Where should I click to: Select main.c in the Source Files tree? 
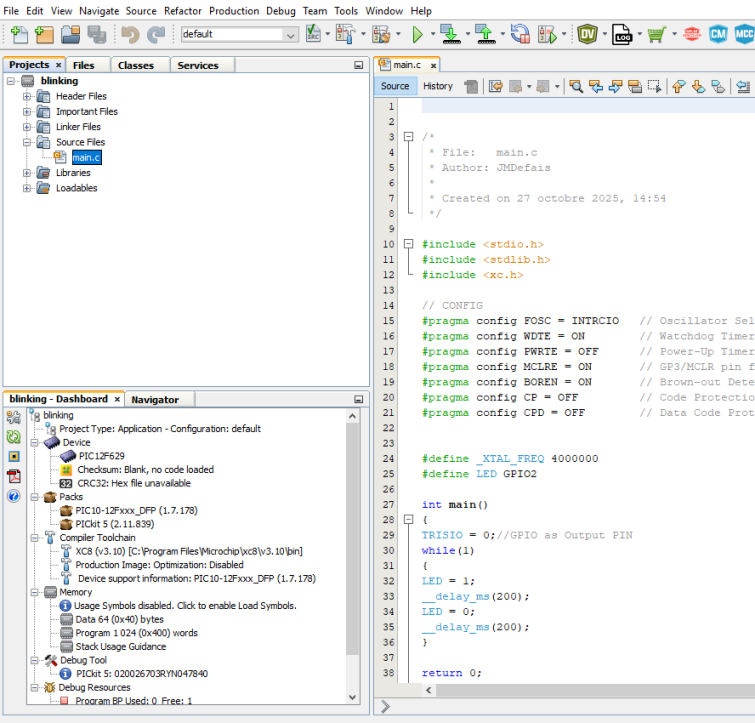[x=85, y=158]
